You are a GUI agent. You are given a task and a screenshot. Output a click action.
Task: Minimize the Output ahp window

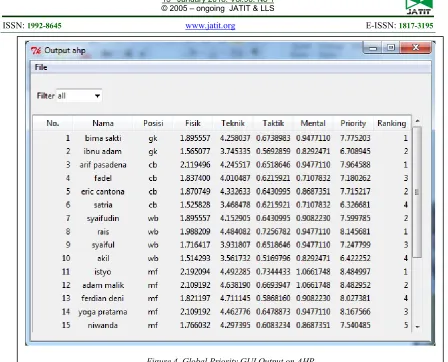click(372, 48)
